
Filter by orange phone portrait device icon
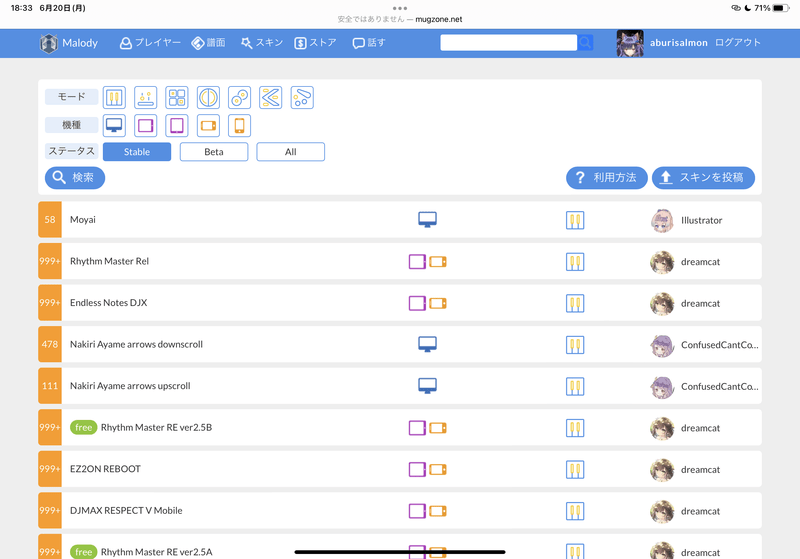[239, 126]
